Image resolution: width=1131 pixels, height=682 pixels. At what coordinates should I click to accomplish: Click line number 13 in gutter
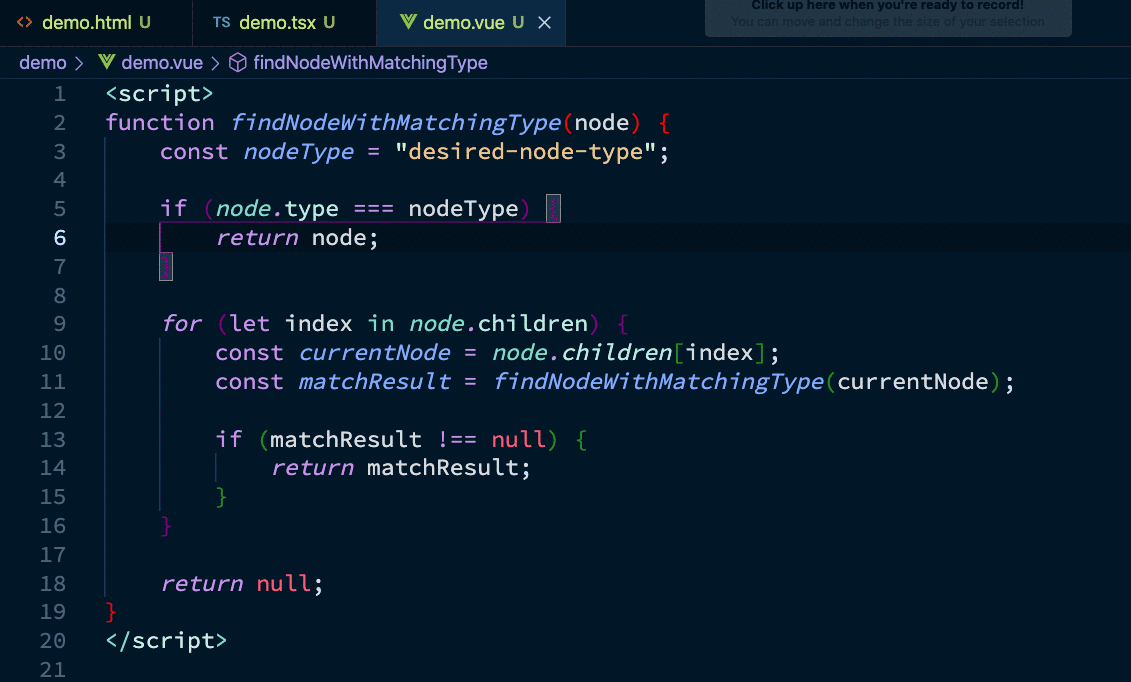pyautogui.click(x=53, y=439)
